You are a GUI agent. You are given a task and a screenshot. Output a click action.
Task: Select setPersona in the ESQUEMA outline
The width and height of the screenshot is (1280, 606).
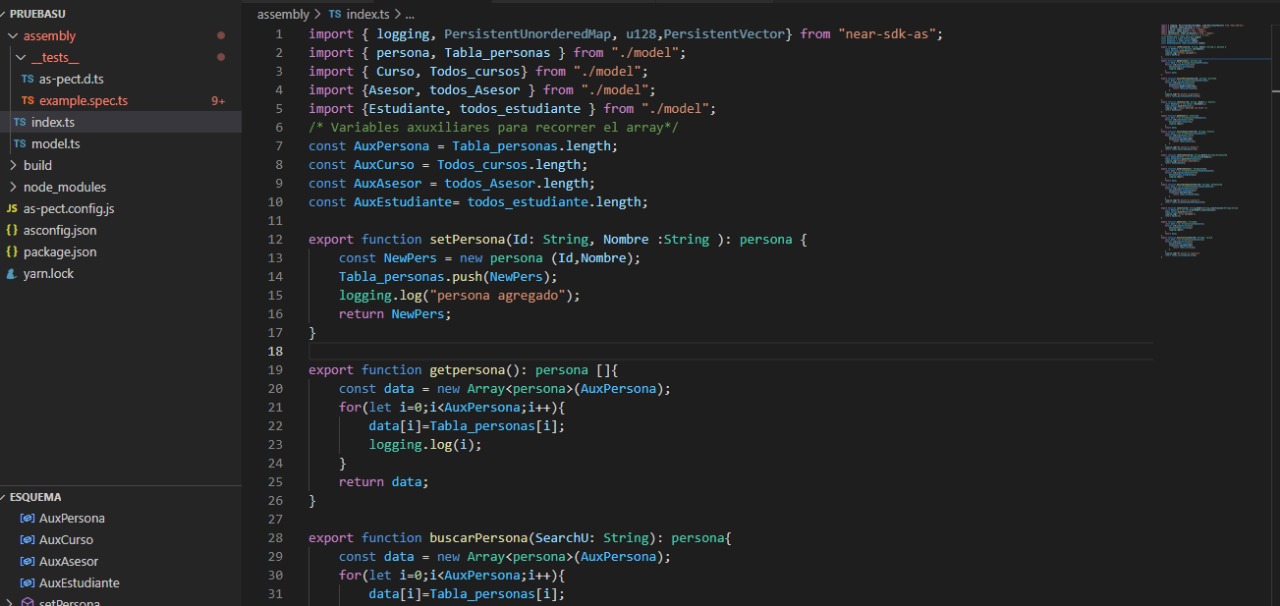coord(69,601)
